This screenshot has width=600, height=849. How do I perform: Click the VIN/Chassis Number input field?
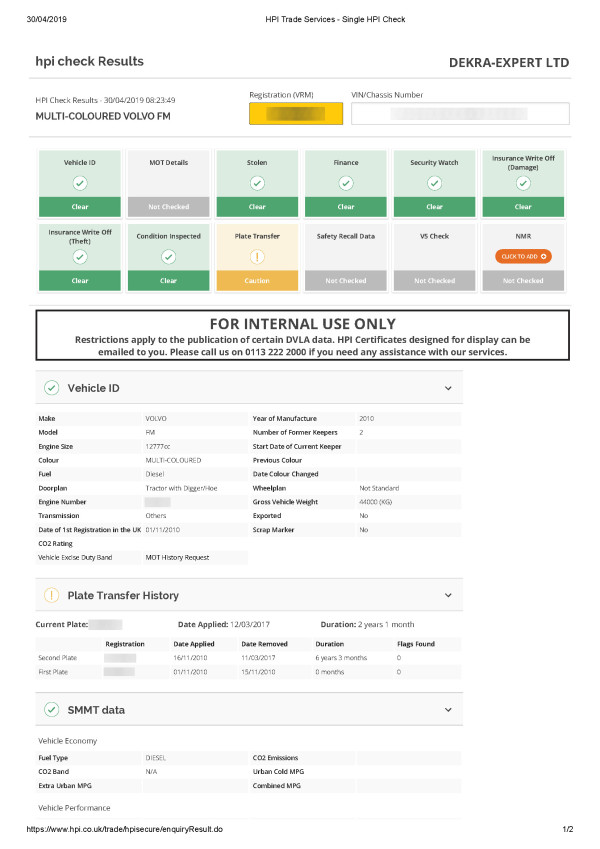460,114
